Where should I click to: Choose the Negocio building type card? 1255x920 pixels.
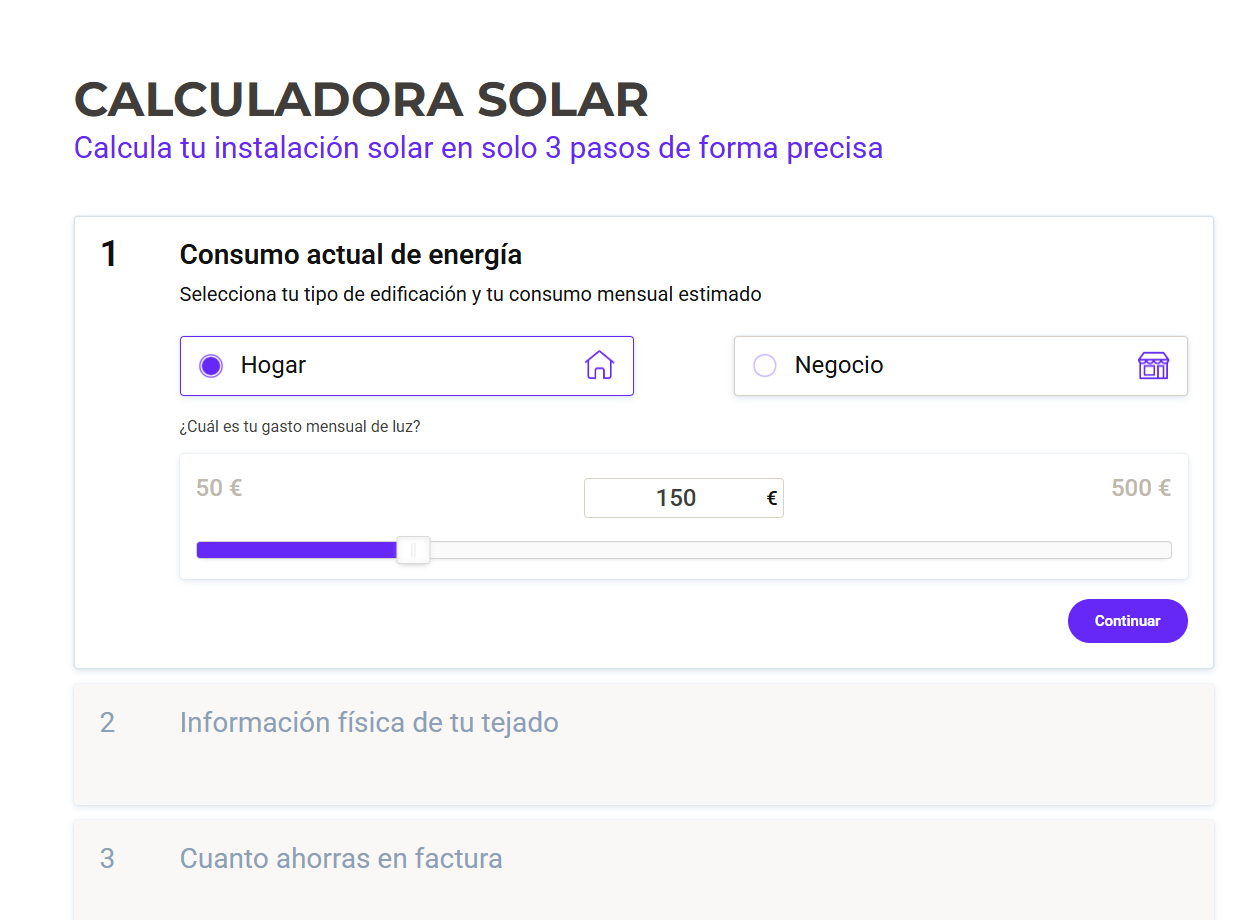tap(961, 366)
